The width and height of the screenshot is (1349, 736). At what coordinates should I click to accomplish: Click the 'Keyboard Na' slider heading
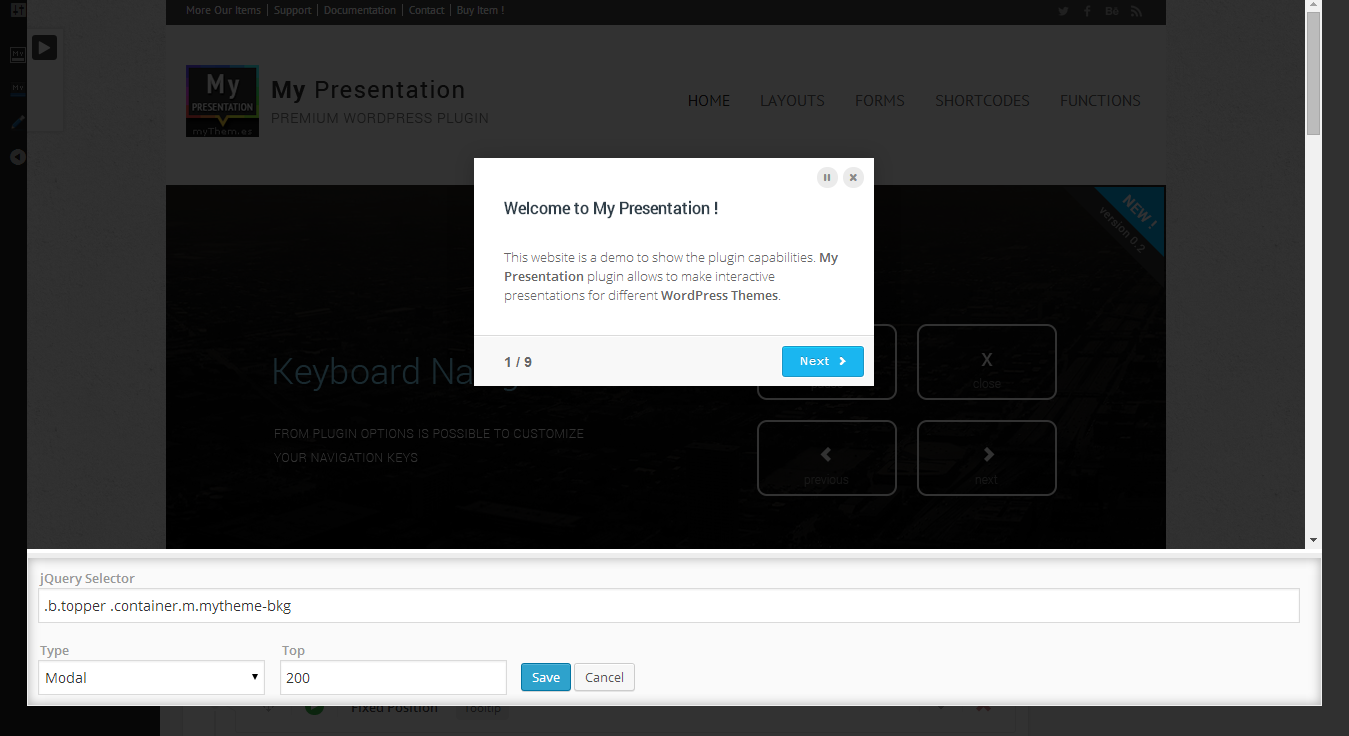pyautogui.click(x=372, y=372)
